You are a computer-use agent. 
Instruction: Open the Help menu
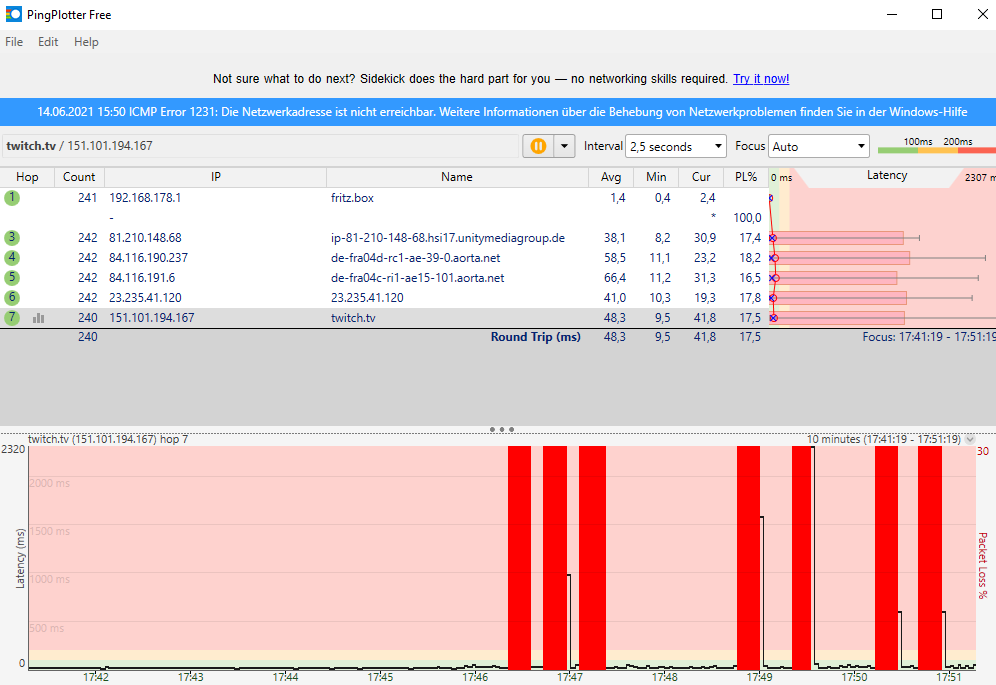tap(86, 42)
